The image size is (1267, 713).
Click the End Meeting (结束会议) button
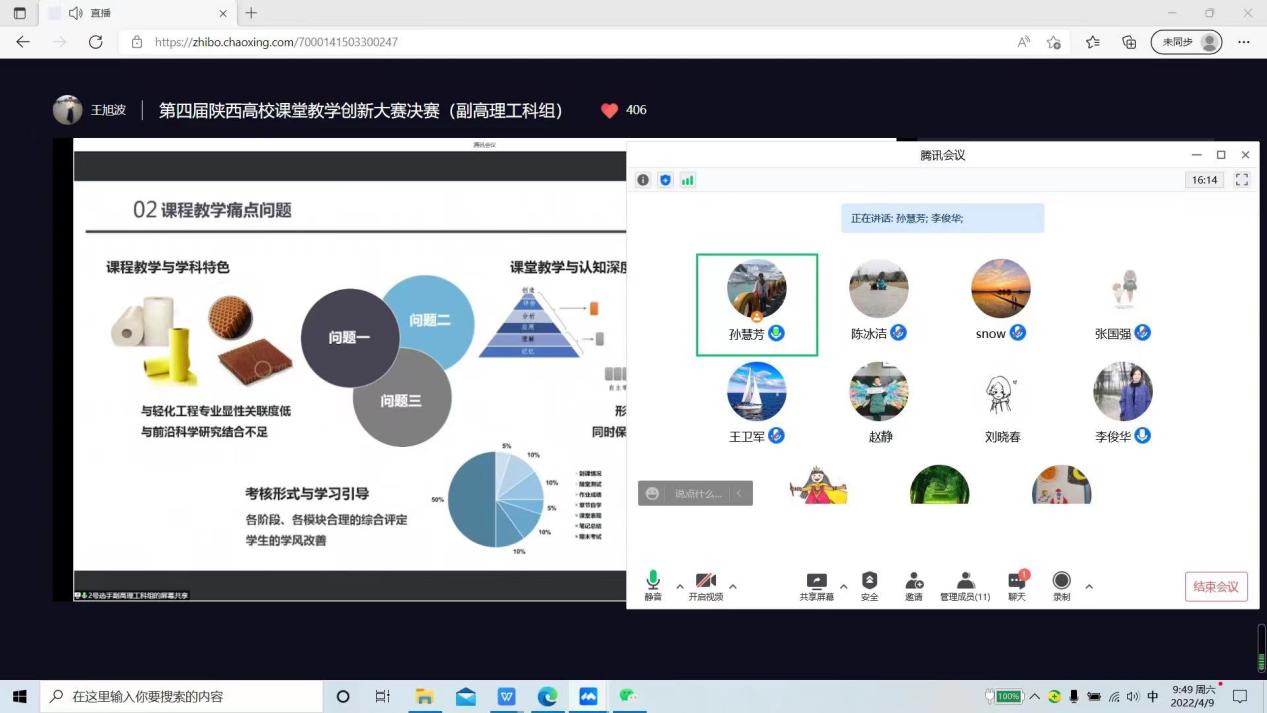point(1215,587)
